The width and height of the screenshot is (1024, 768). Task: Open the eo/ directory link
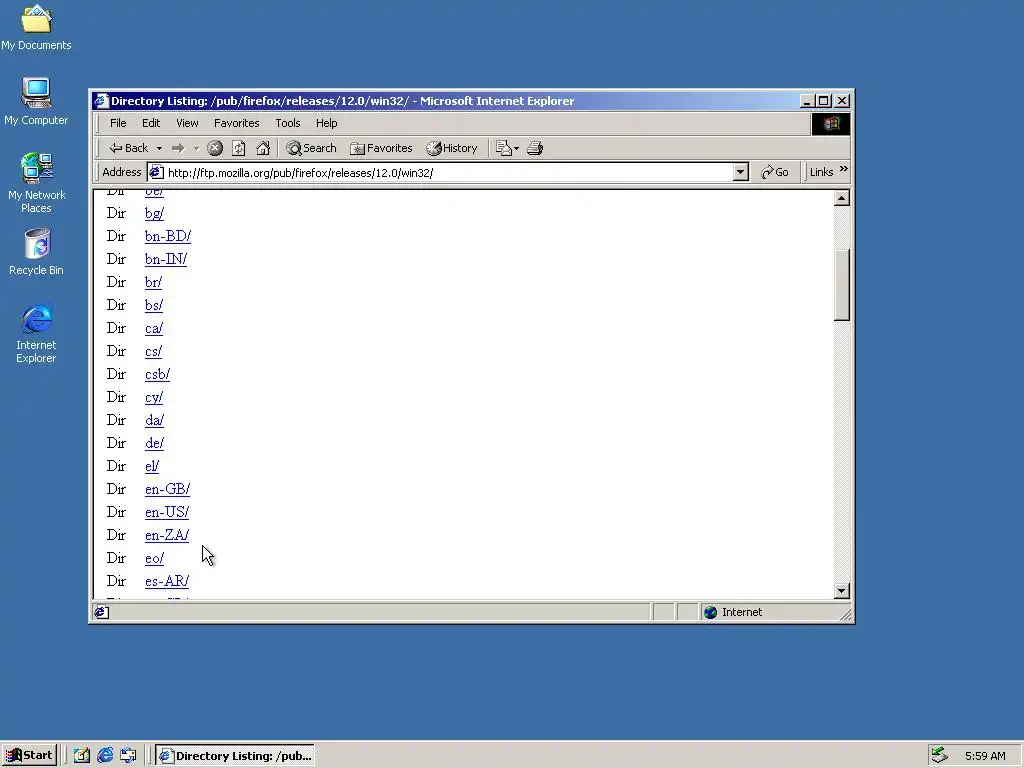(x=154, y=558)
